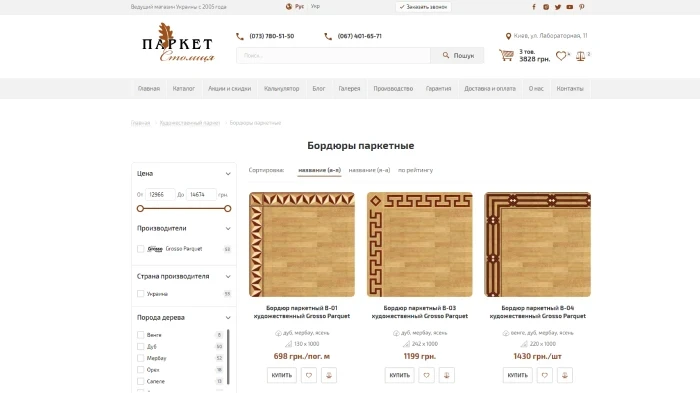
Task: Click the site search input field
Action: 333,55
